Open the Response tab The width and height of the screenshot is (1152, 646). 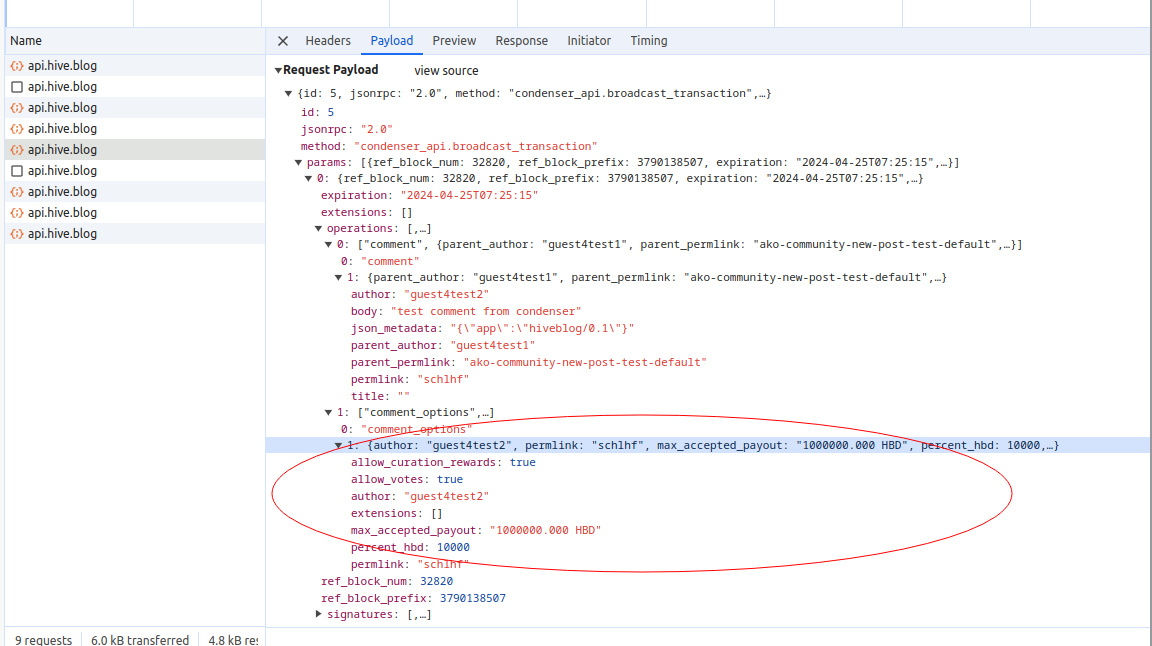(521, 41)
